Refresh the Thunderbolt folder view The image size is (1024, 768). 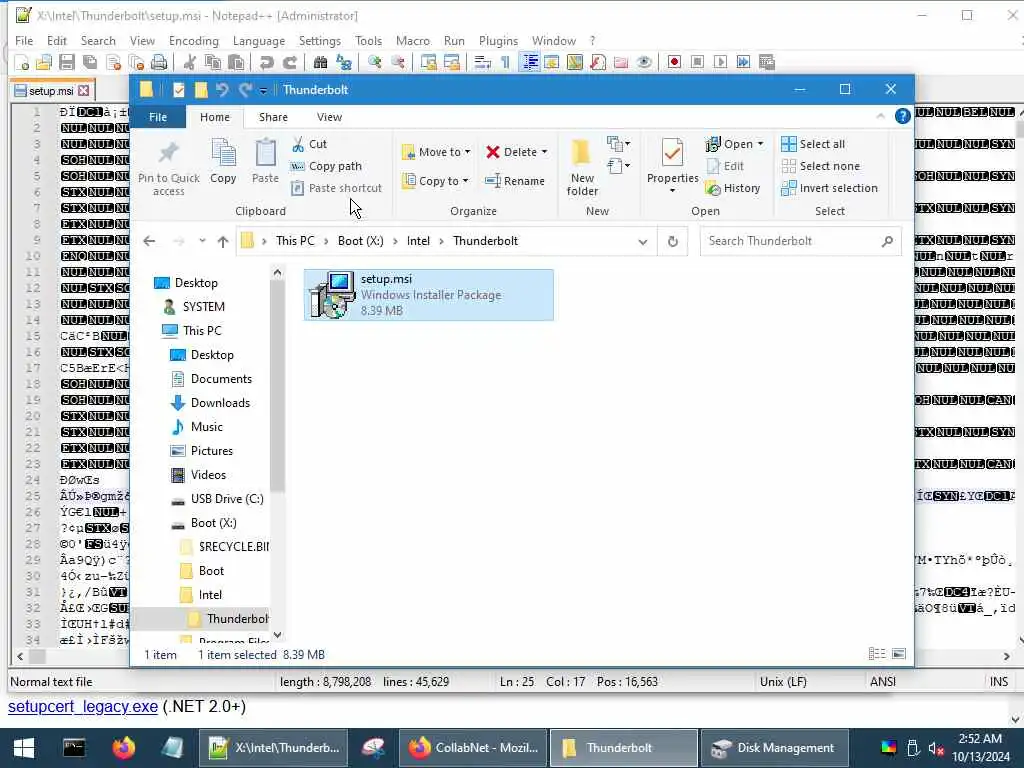point(673,242)
